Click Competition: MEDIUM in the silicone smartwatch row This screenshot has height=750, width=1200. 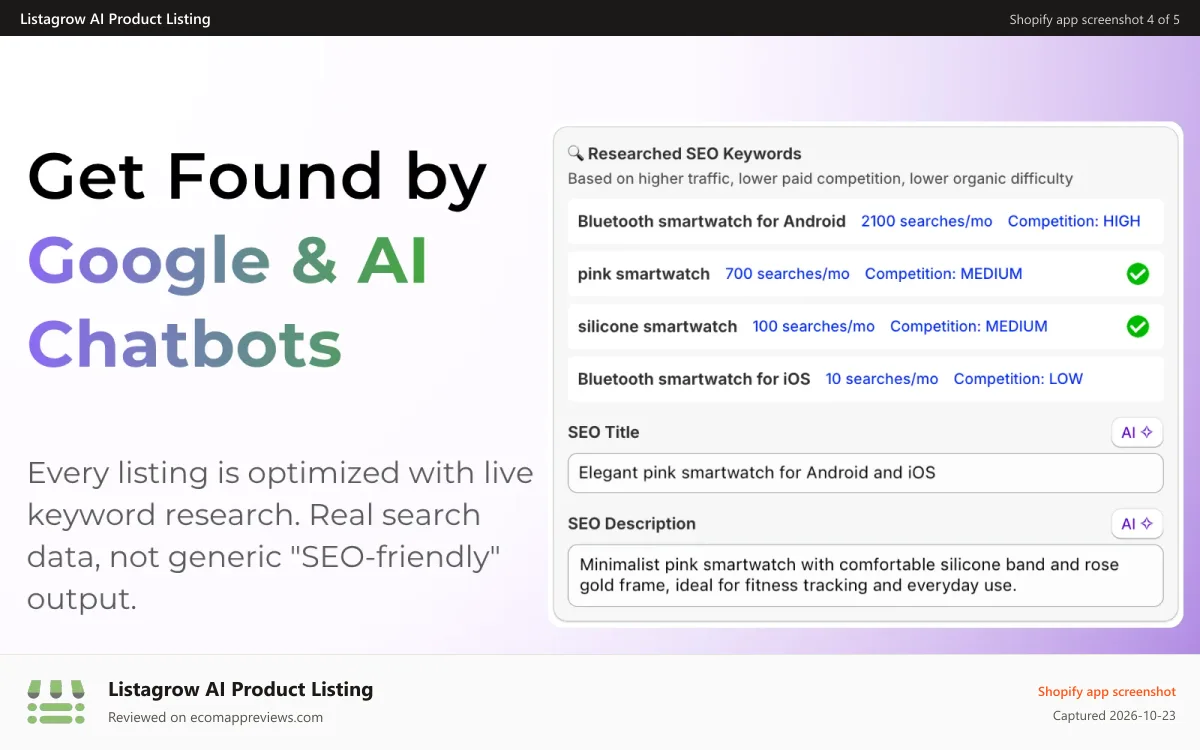[x=969, y=326]
